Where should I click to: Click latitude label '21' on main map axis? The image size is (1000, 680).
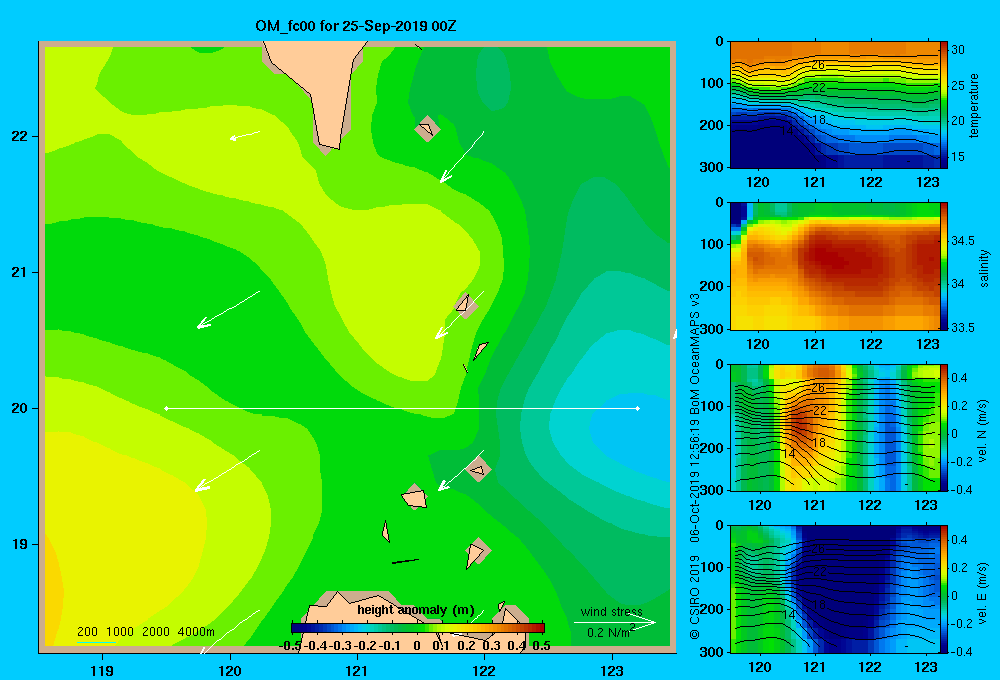pyautogui.click(x=20, y=272)
